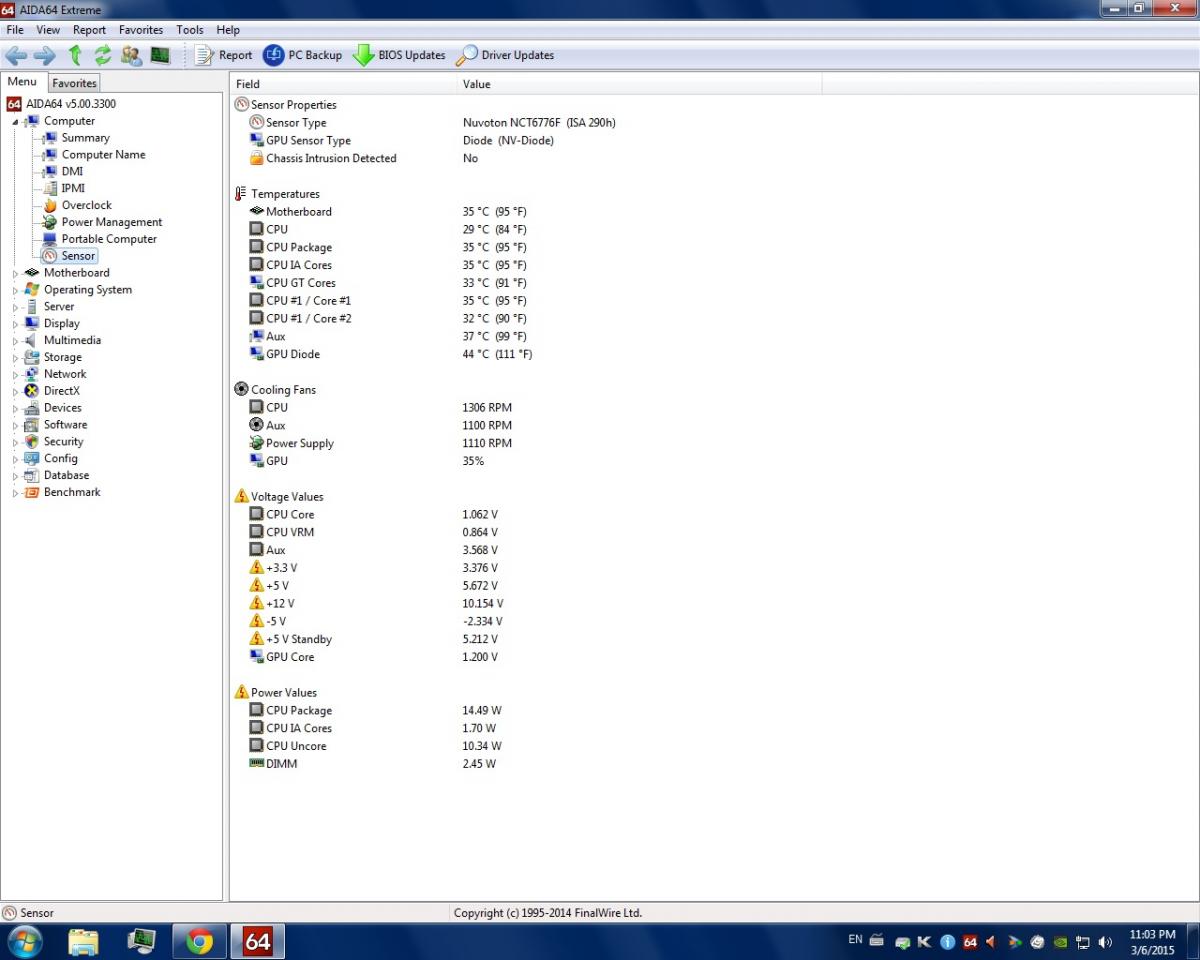1200x960 pixels.
Task: Select the Menu tab in the sidebar
Action: 22,82
